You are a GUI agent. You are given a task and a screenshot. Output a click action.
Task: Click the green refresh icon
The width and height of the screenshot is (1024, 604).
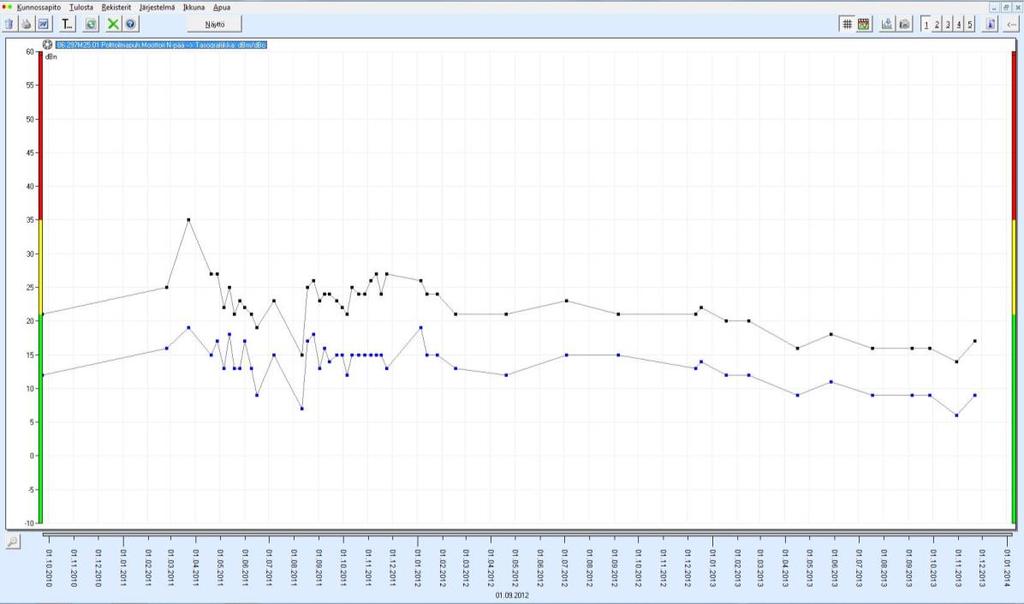point(91,24)
